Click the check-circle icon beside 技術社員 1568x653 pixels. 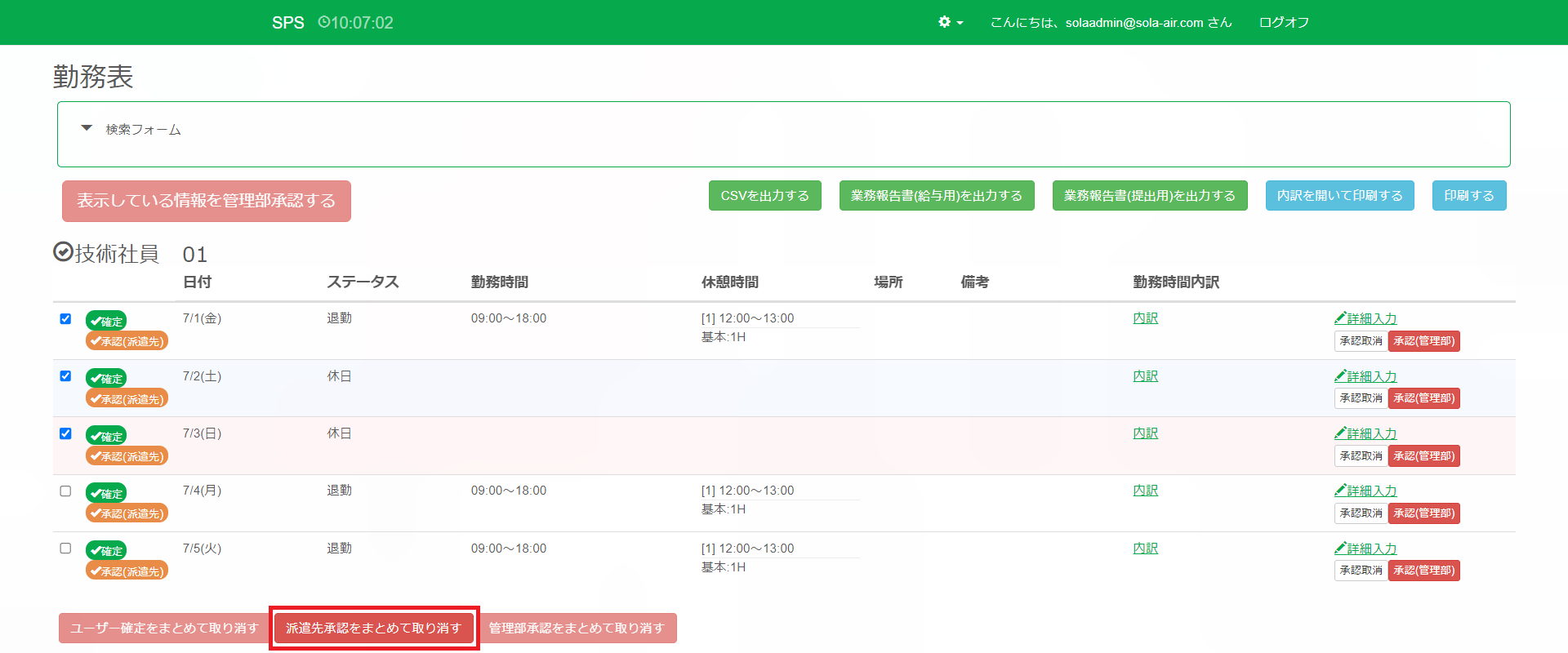click(x=63, y=252)
